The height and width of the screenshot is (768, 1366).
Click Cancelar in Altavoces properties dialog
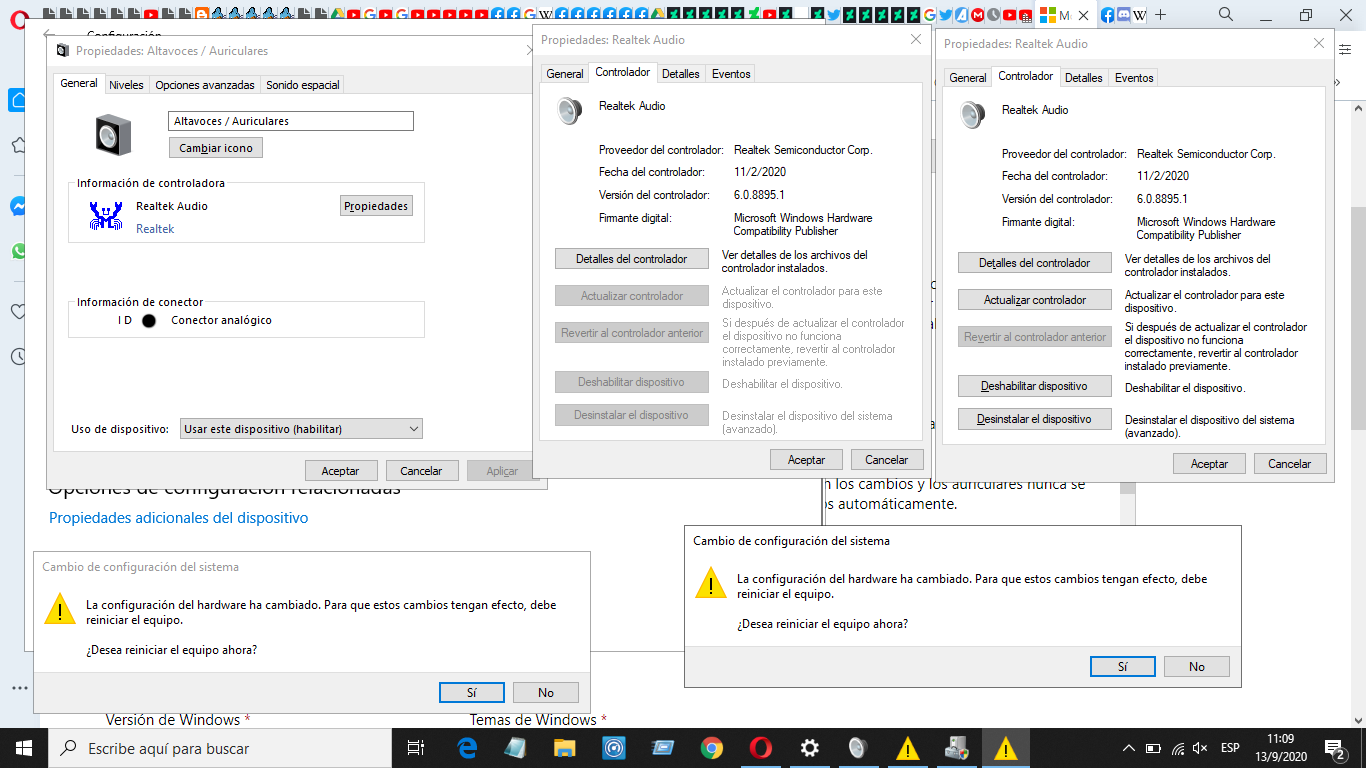(421, 471)
